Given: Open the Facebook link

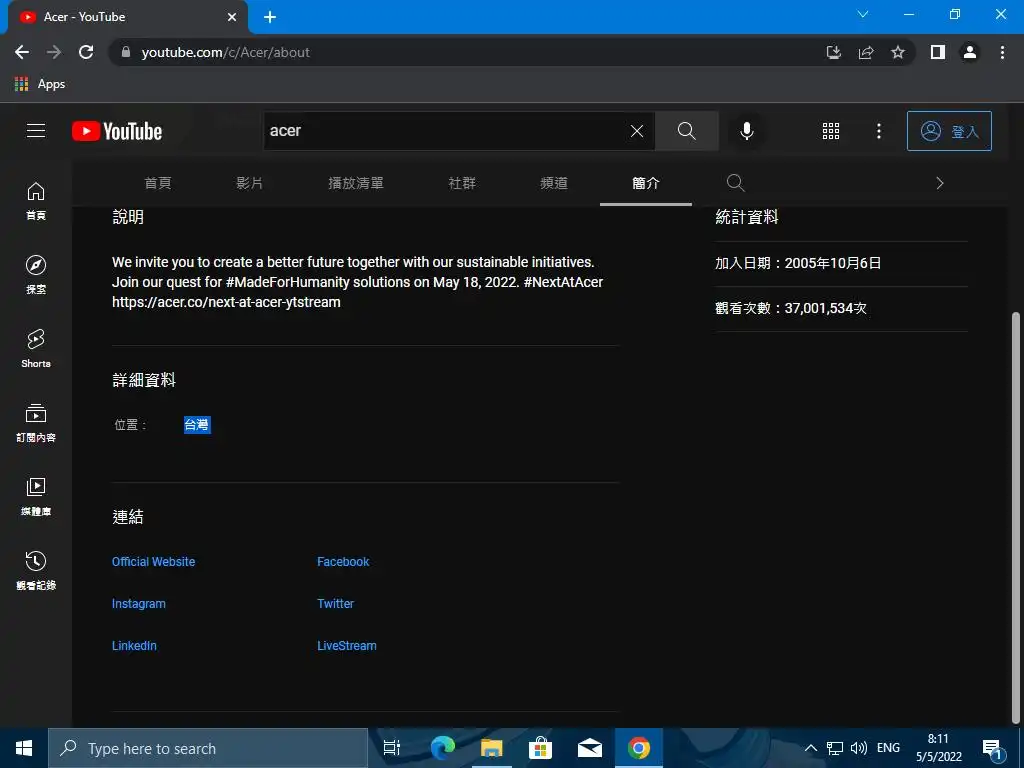Looking at the screenshot, I should [343, 562].
